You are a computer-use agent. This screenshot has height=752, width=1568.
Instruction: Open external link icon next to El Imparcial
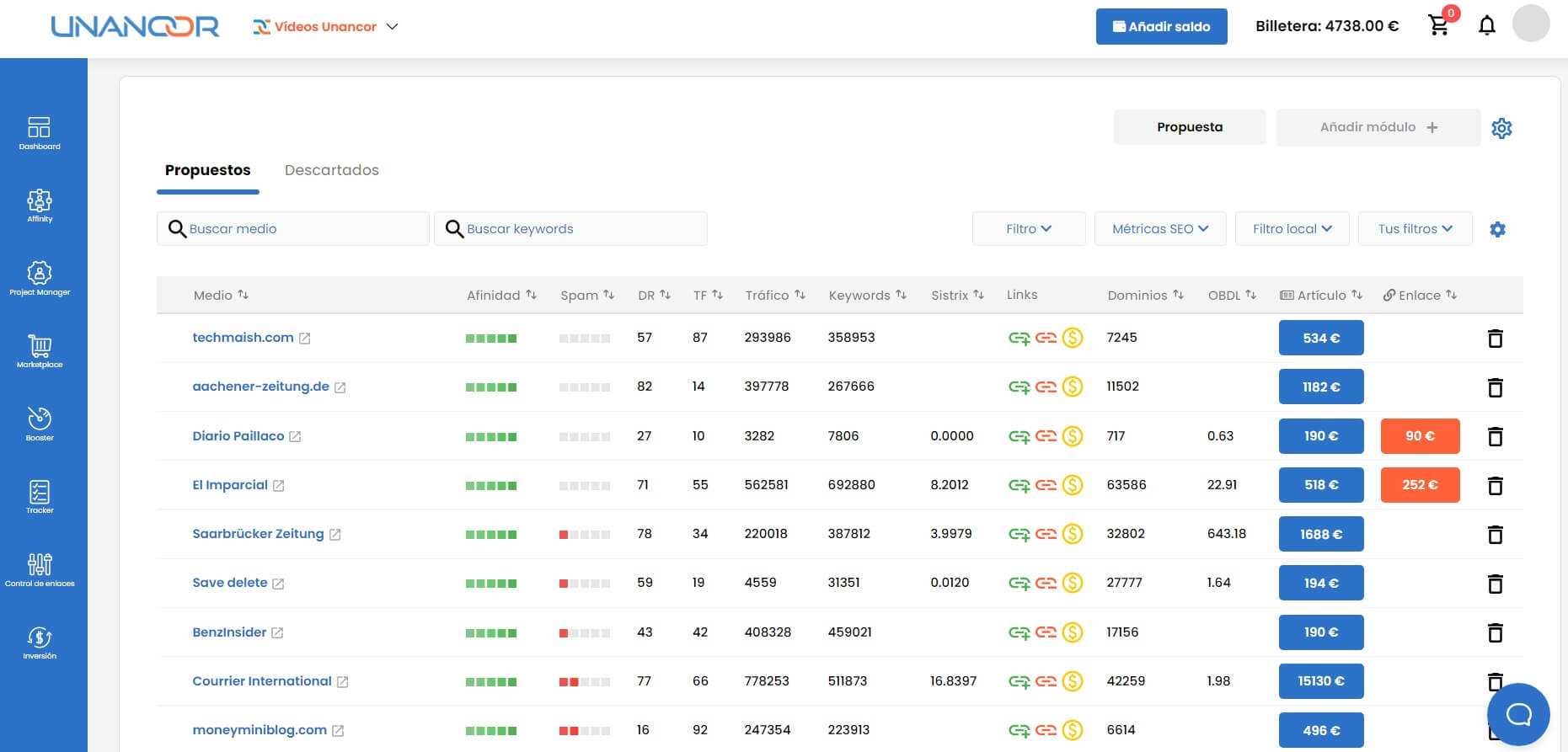pos(279,486)
